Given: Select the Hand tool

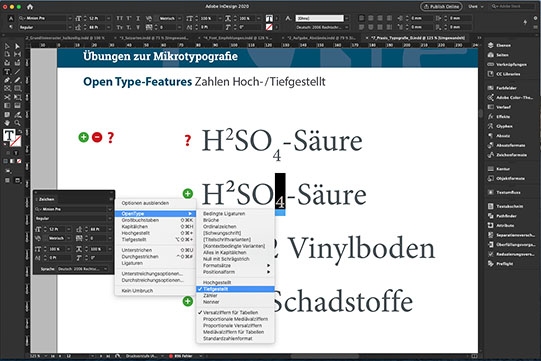Looking at the screenshot, I should click(x=7, y=123).
